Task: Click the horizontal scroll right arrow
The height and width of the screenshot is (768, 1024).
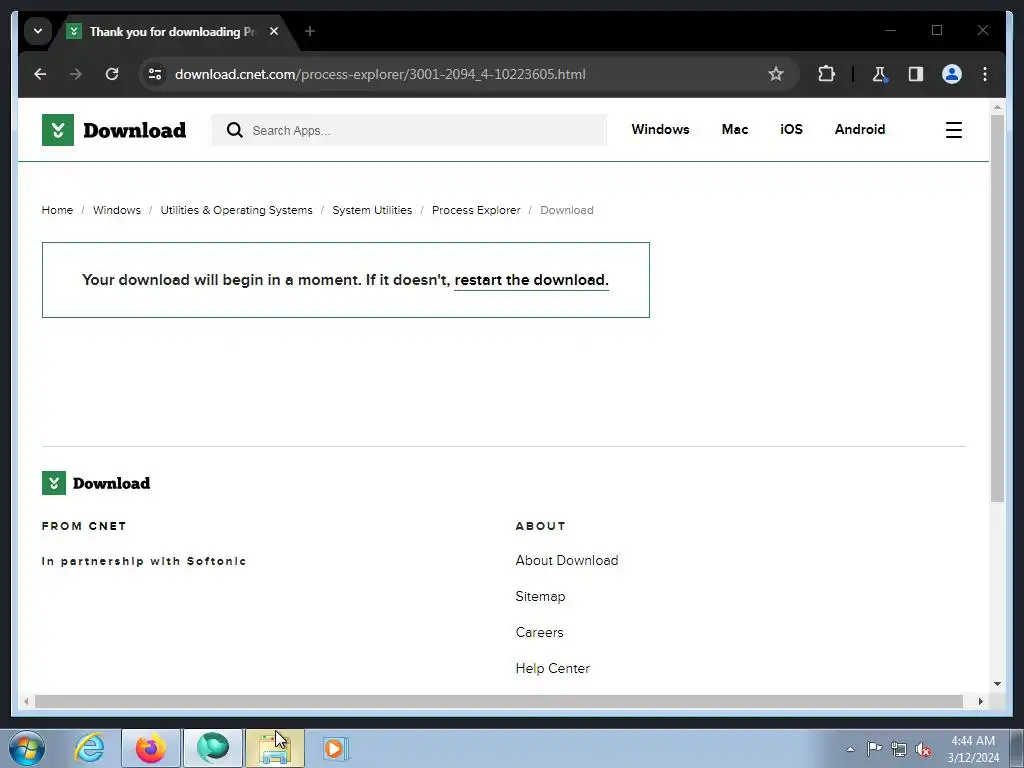Action: pyautogui.click(x=980, y=701)
